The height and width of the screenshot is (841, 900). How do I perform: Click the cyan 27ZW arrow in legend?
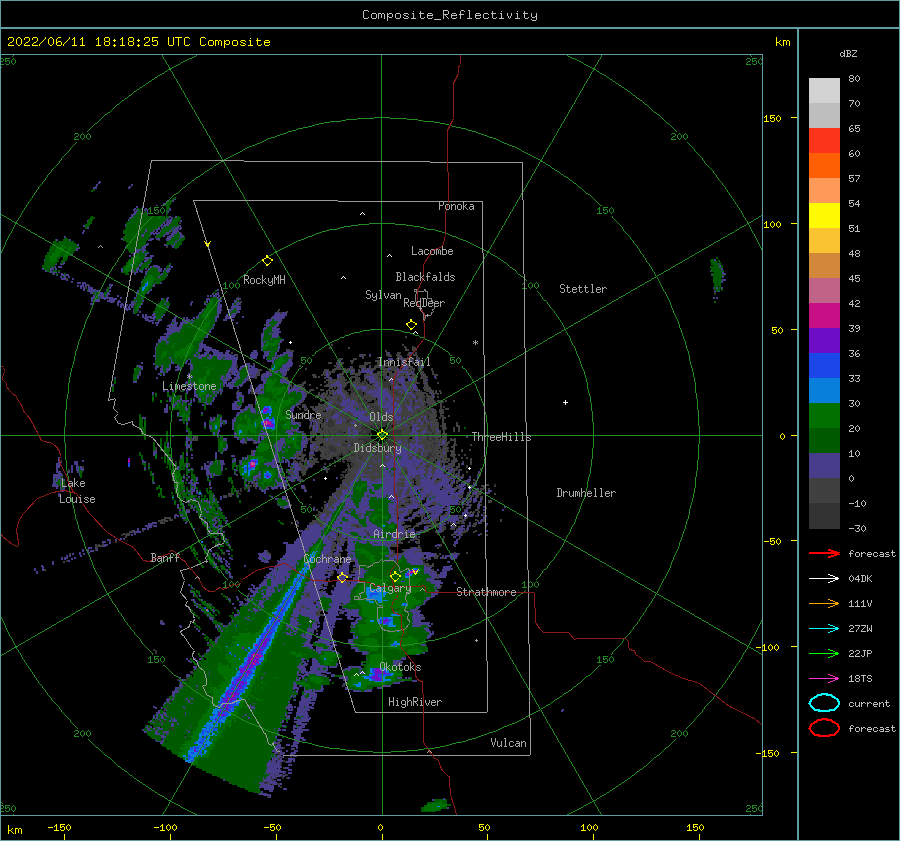[x=824, y=629]
